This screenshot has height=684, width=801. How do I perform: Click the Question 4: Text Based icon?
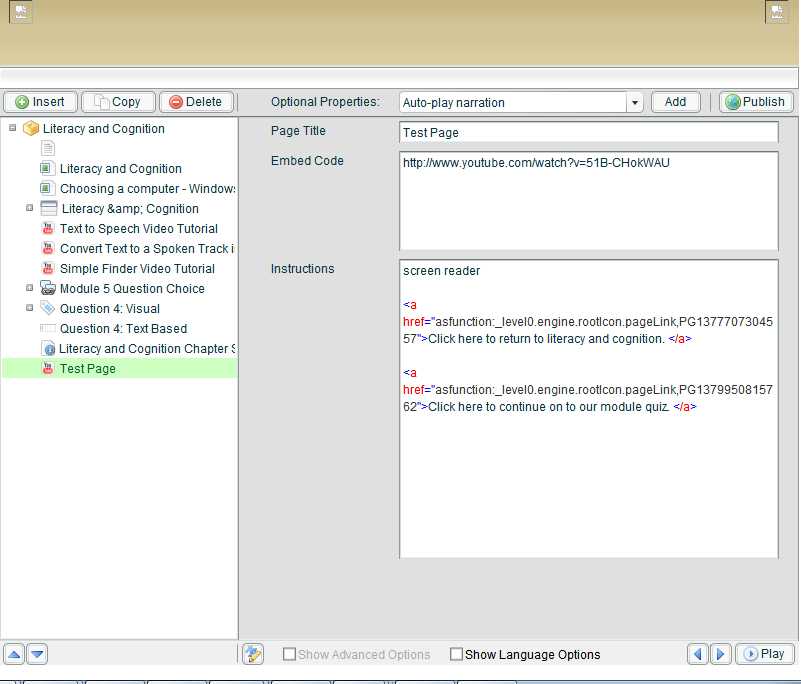(x=48, y=328)
